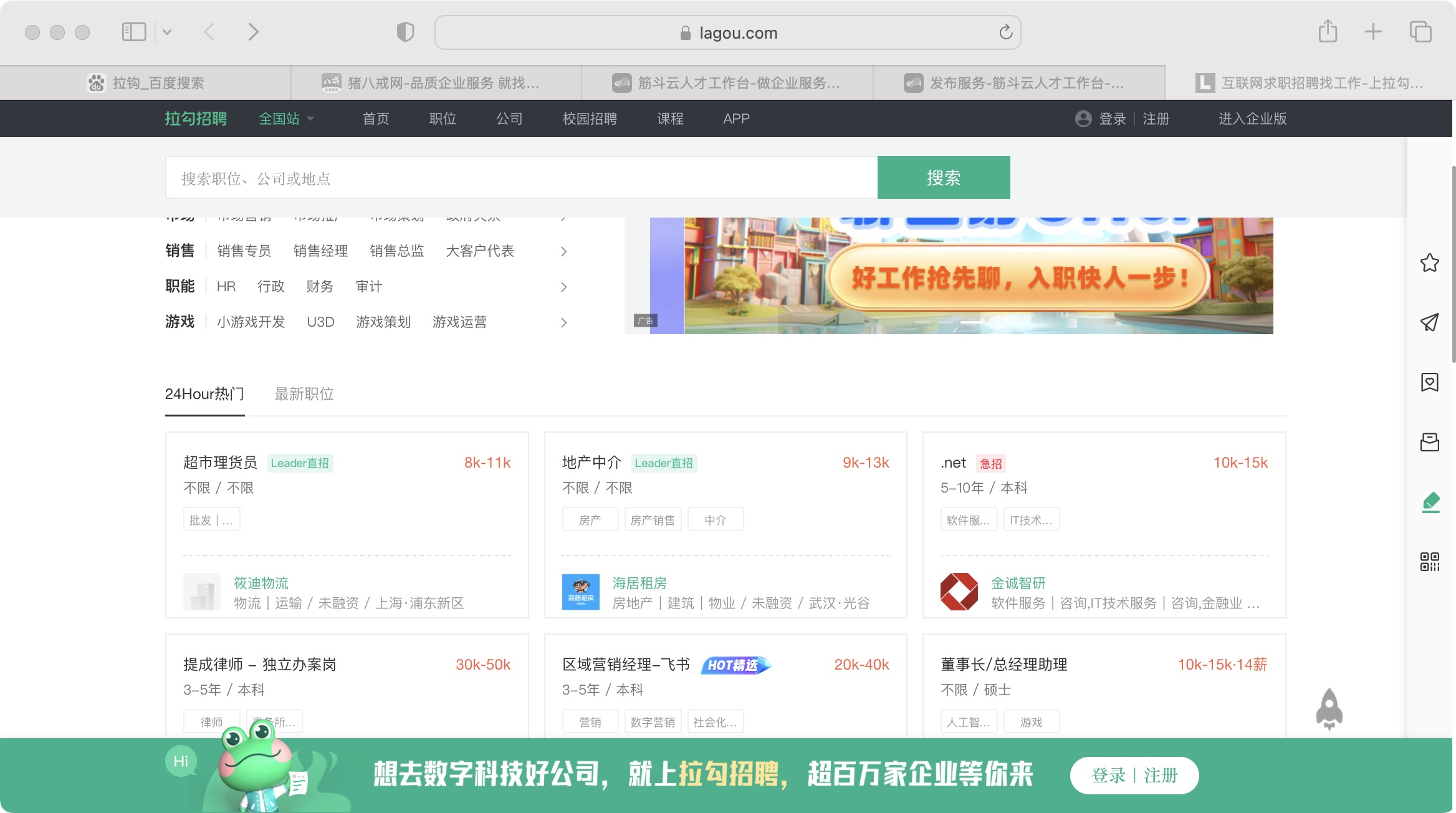
Task: Reload page with refresh icon
Action: click(1005, 32)
